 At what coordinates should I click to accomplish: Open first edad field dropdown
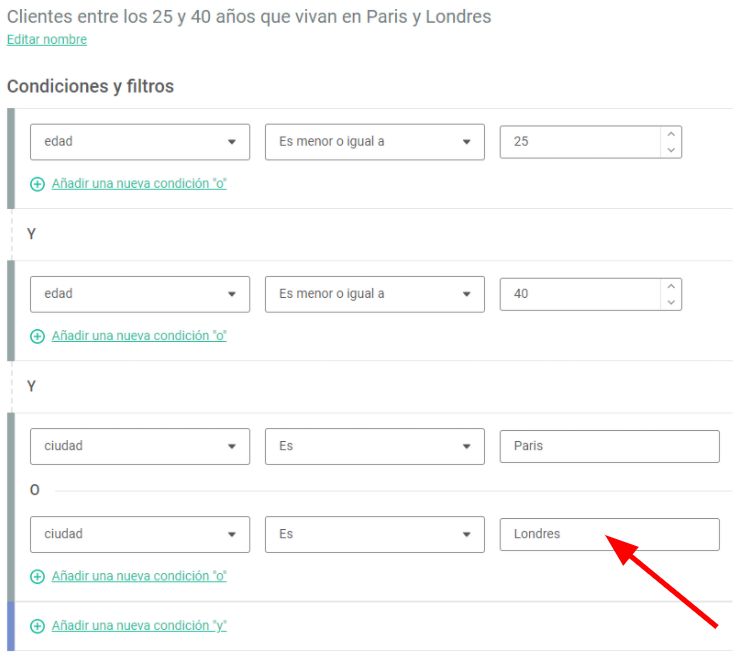pos(140,142)
